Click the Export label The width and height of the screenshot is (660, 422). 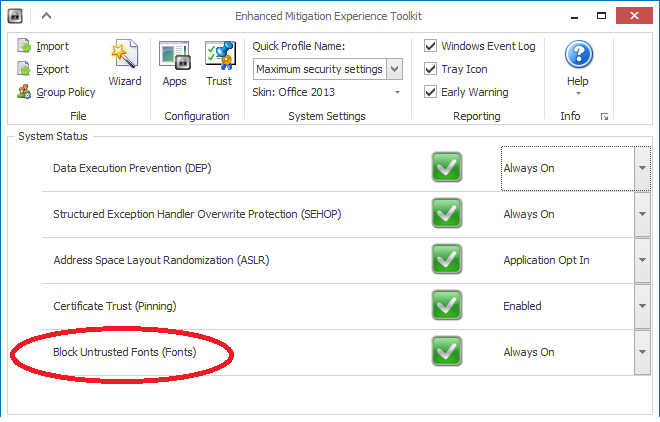tap(53, 69)
